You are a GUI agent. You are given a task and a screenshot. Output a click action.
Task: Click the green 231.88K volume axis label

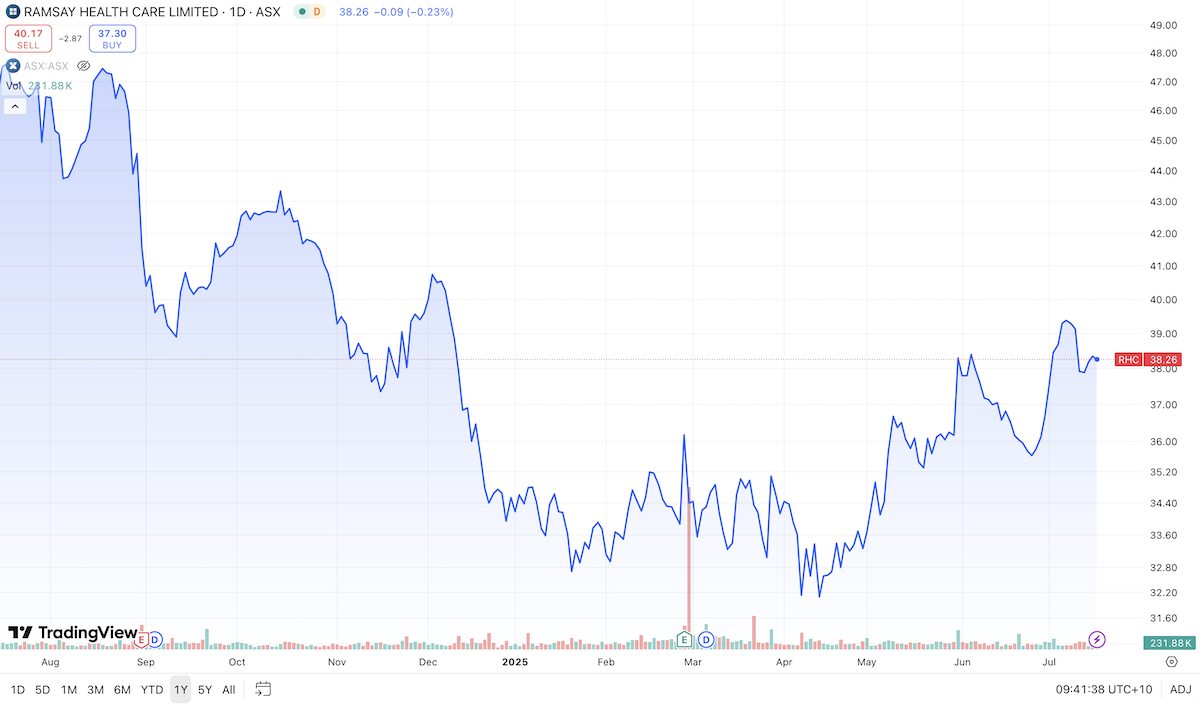pyautogui.click(x=1167, y=642)
